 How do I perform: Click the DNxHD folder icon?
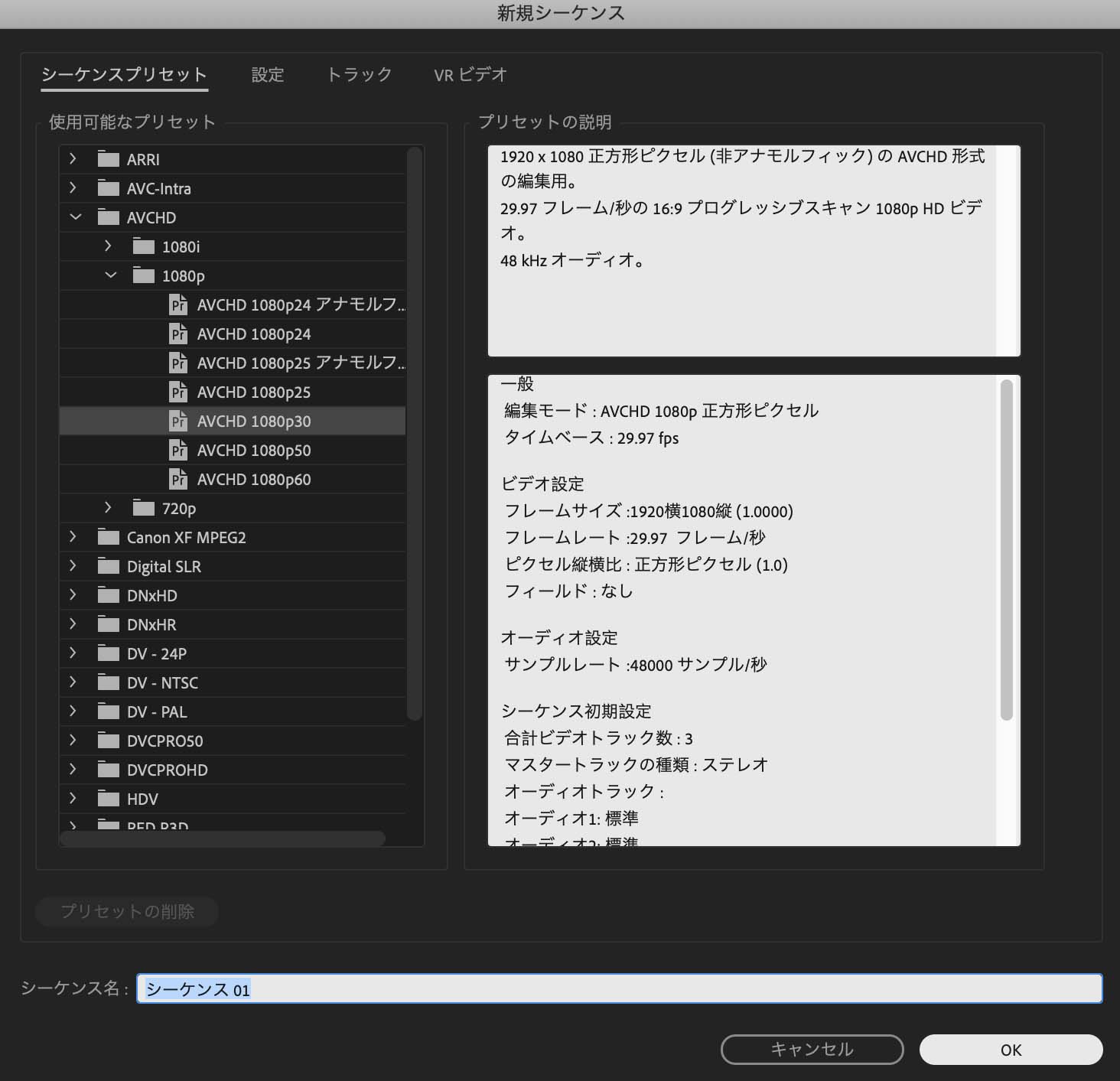pos(109,595)
